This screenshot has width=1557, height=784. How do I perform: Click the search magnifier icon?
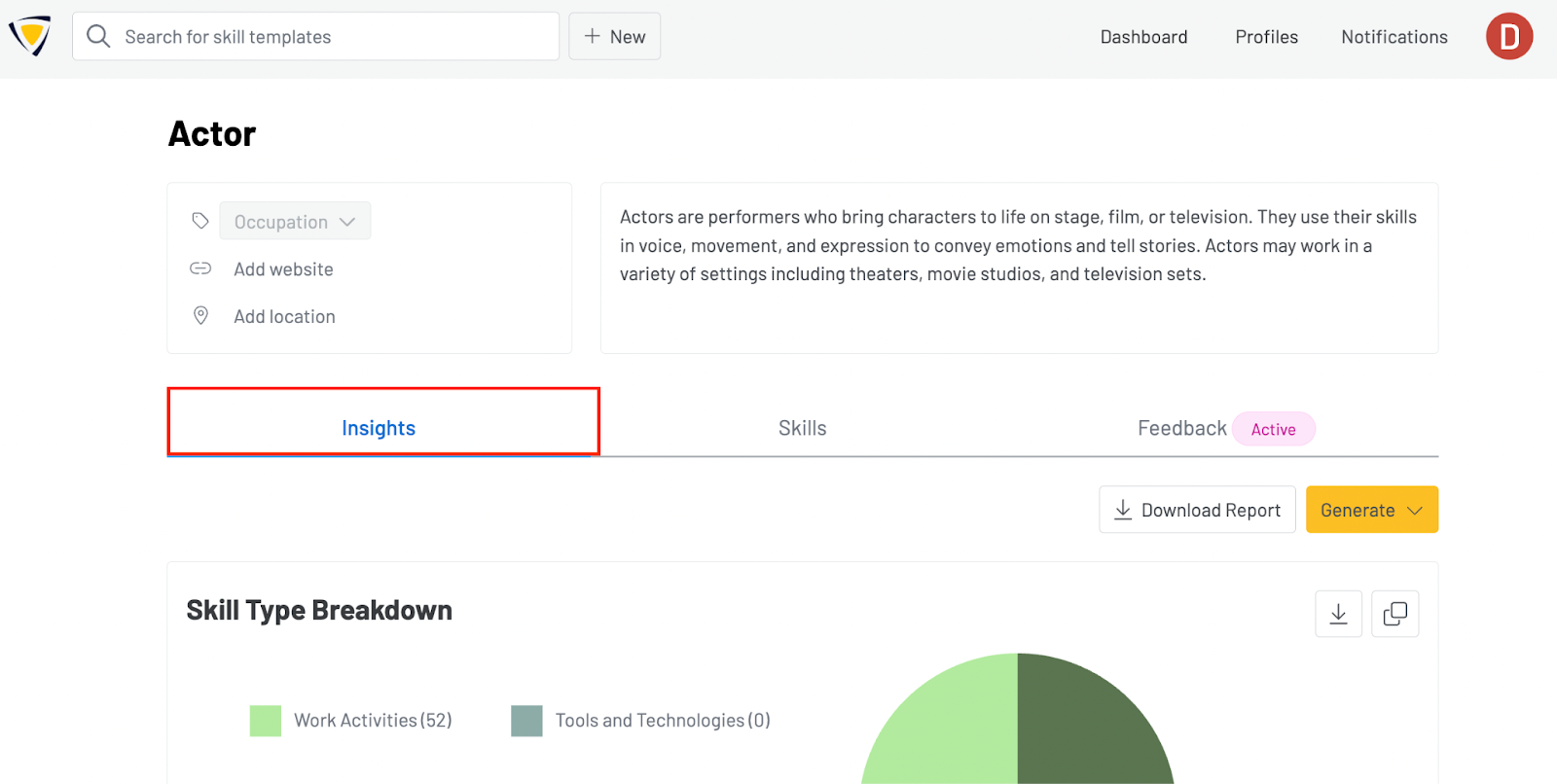coord(98,37)
